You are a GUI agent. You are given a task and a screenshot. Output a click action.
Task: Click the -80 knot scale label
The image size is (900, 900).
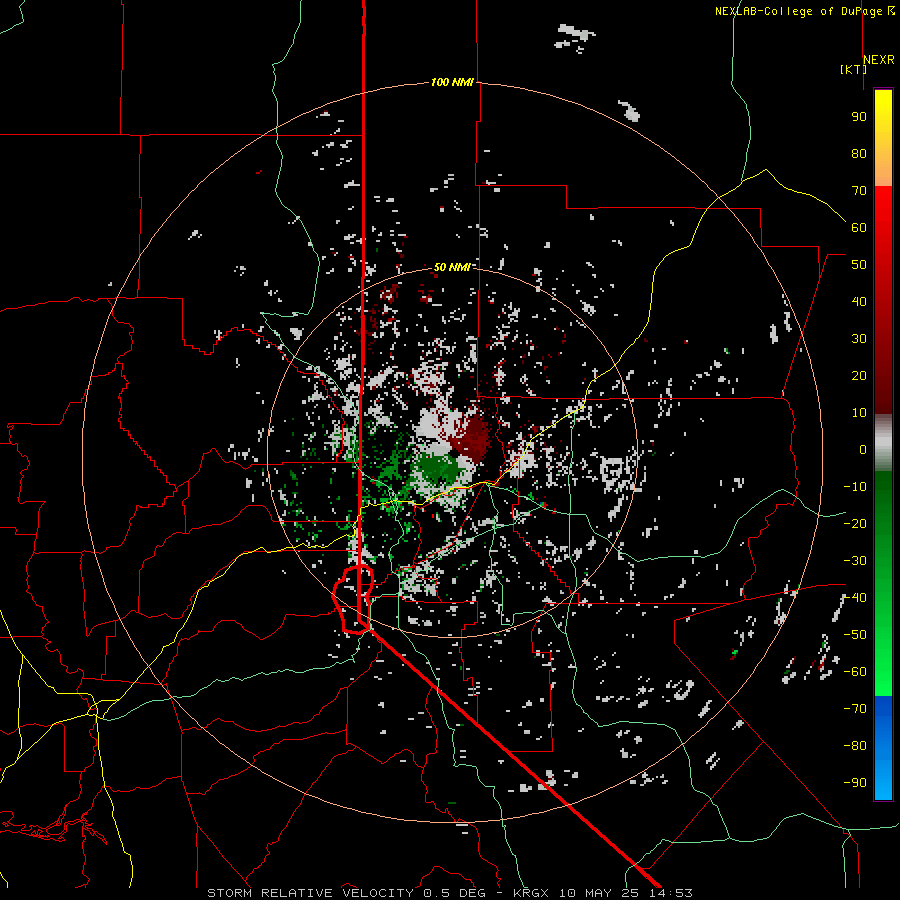[x=855, y=746]
